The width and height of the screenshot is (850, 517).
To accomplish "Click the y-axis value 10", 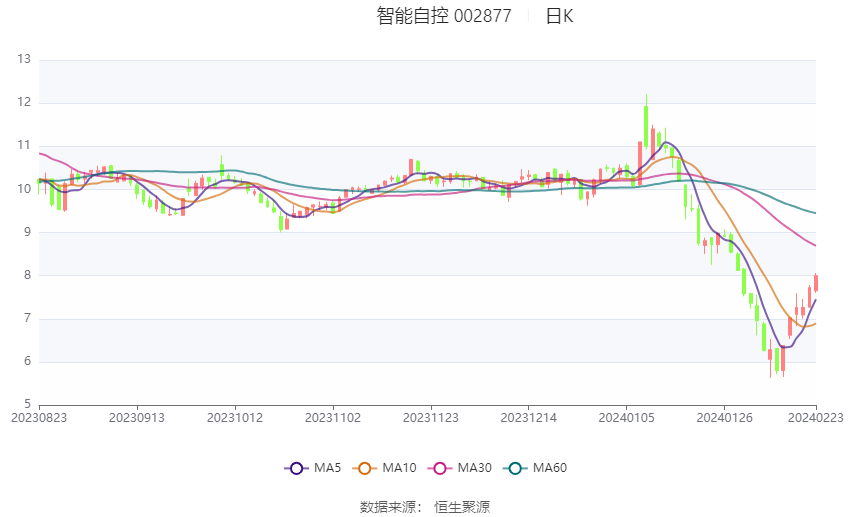I will (x=24, y=189).
